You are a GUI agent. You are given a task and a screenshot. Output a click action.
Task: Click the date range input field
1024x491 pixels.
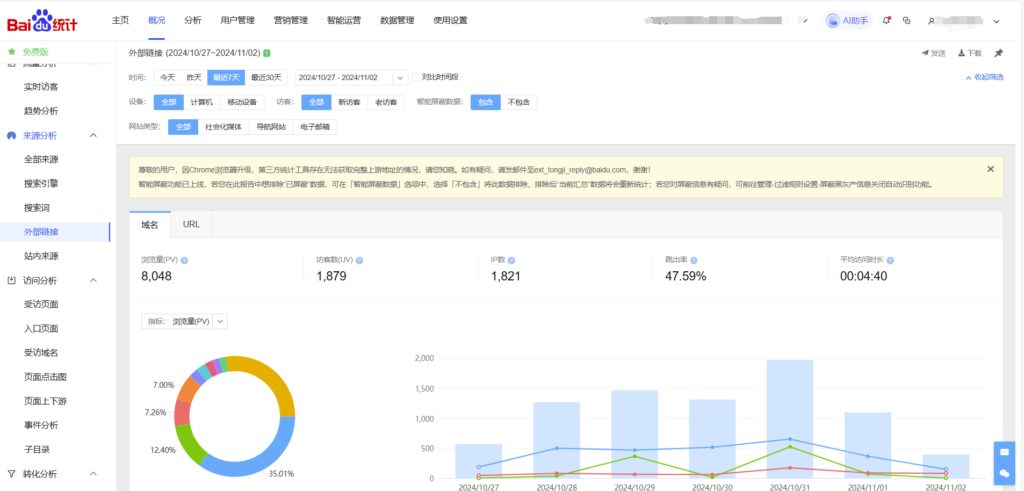344,78
